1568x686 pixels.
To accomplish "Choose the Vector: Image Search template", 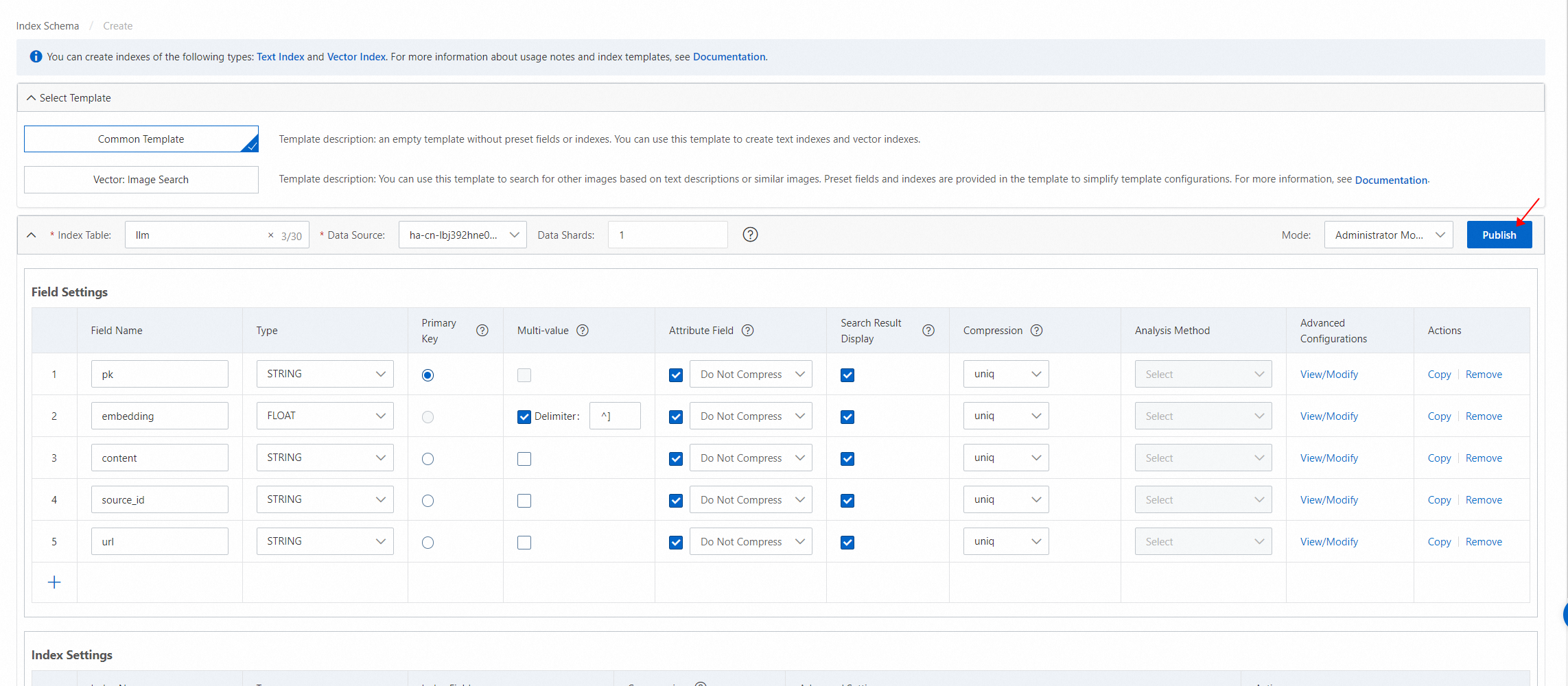I will click(141, 180).
